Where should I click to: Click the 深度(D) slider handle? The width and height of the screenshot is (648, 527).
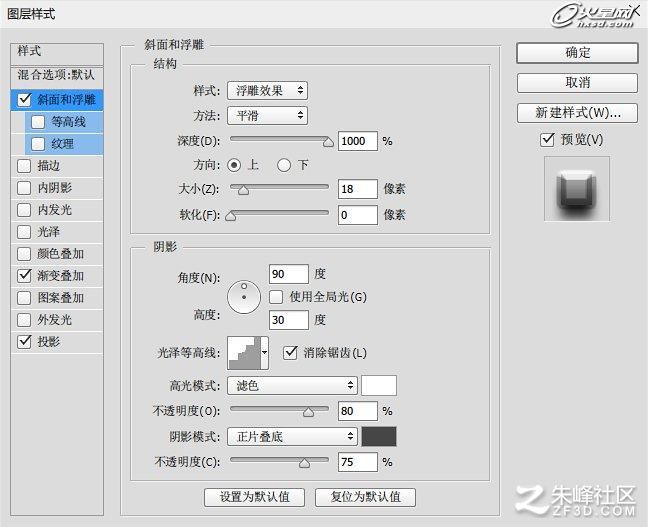pyautogui.click(x=328, y=142)
